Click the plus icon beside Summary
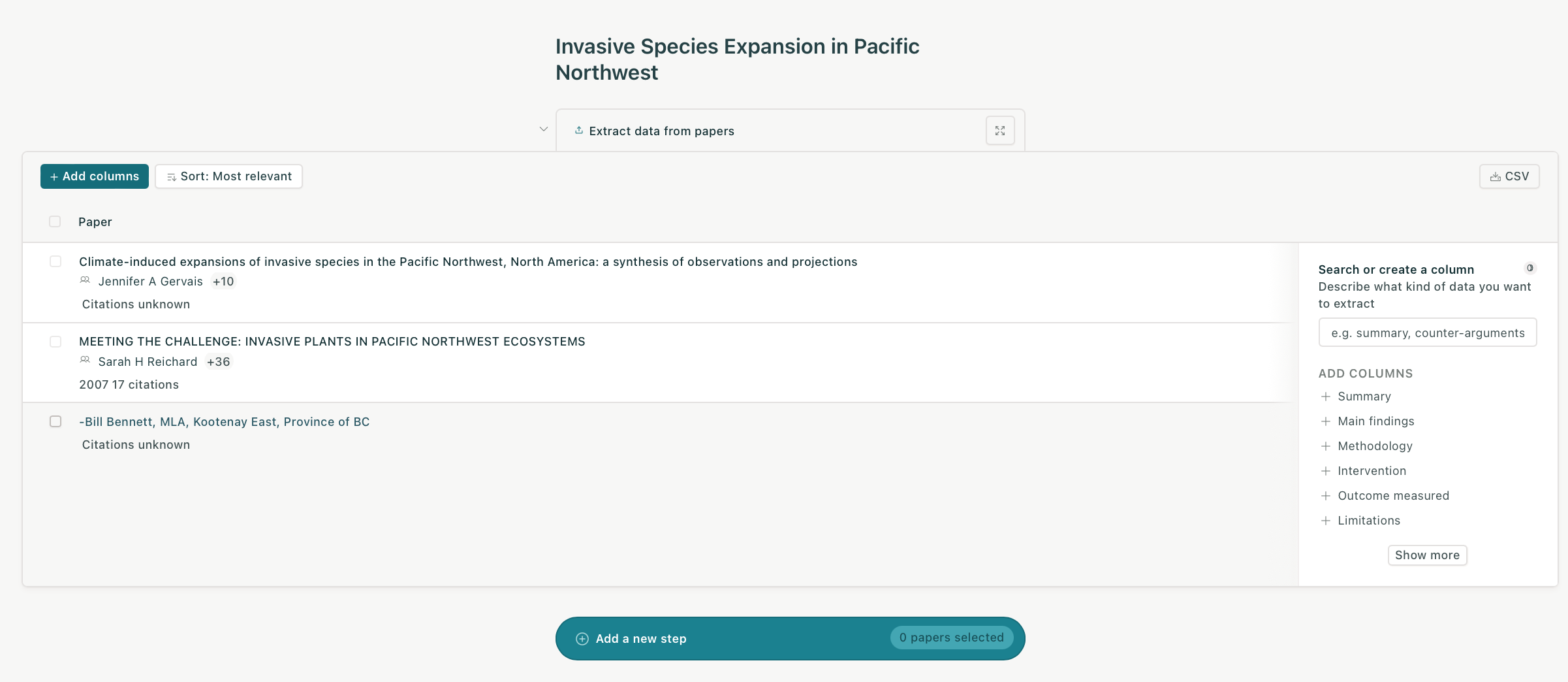 (1325, 397)
